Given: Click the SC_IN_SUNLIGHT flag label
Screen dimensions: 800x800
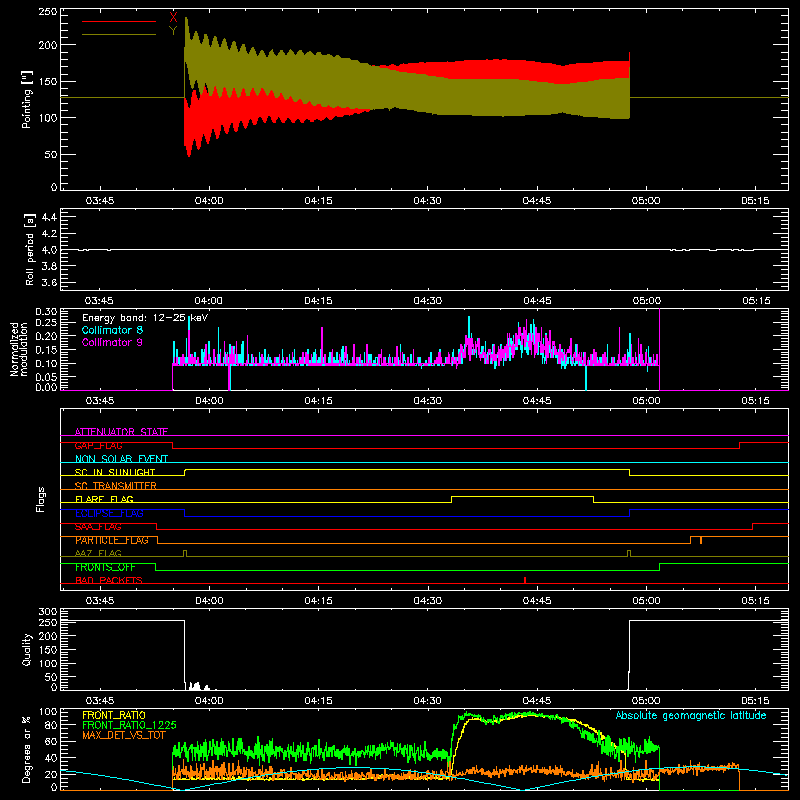Looking at the screenshot, I should tap(115, 472).
